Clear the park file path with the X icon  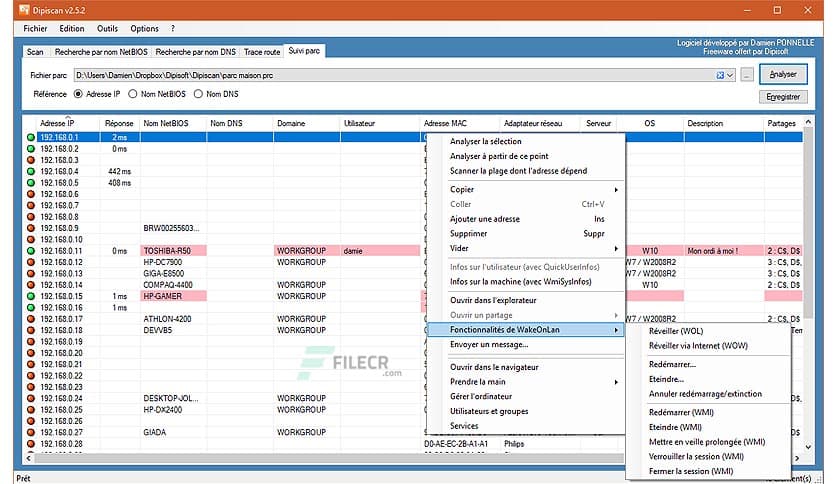coord(720,76)
